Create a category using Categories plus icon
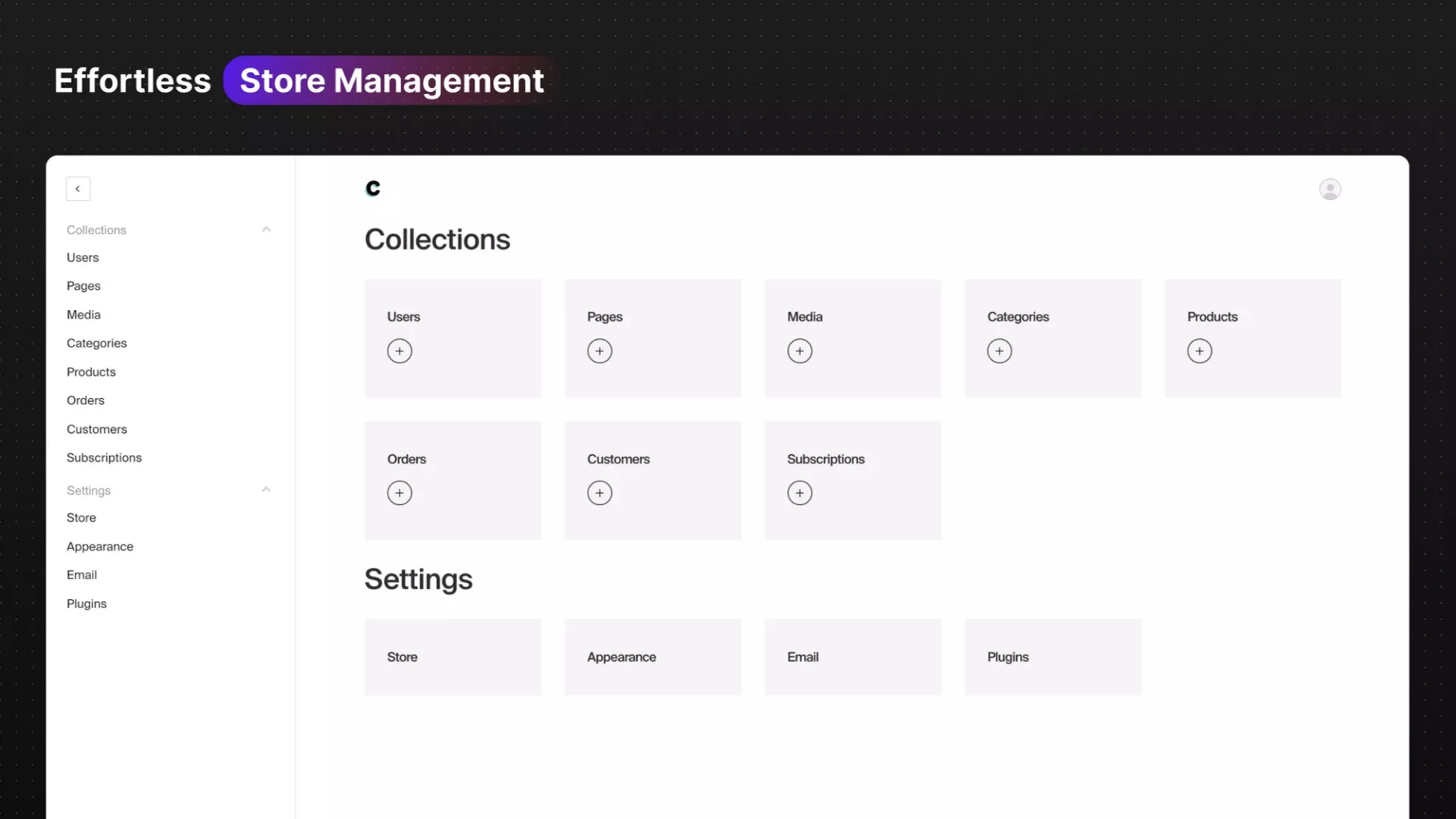 click(999, 351)
